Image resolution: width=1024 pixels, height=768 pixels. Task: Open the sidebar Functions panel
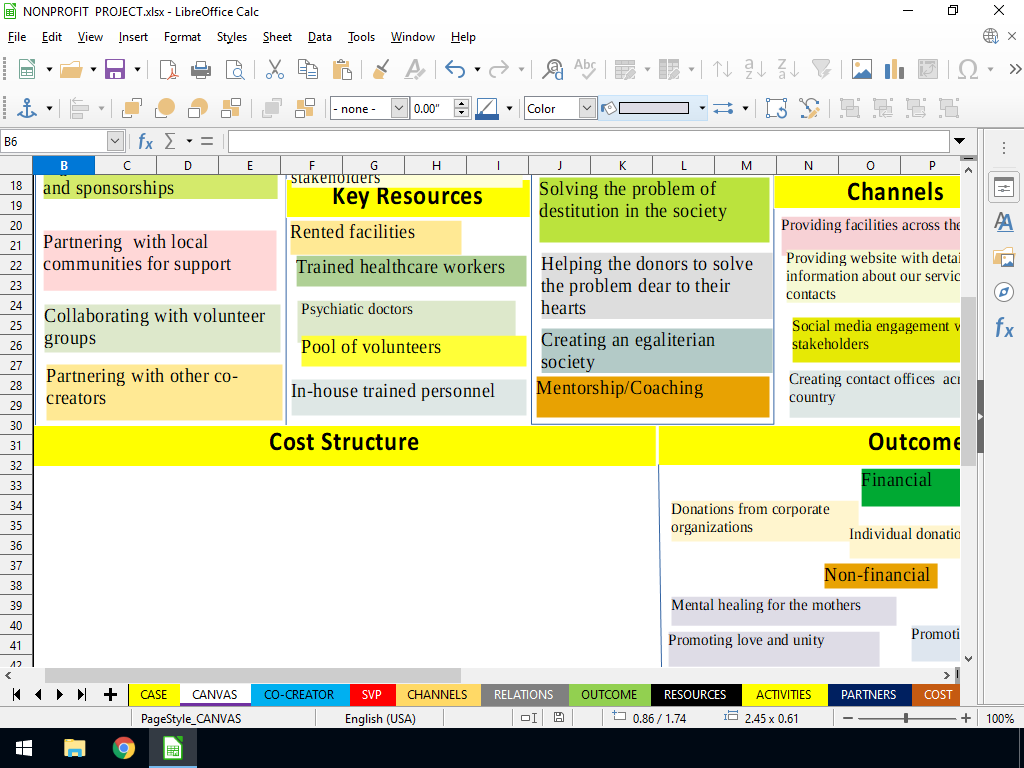point(1004,327)
